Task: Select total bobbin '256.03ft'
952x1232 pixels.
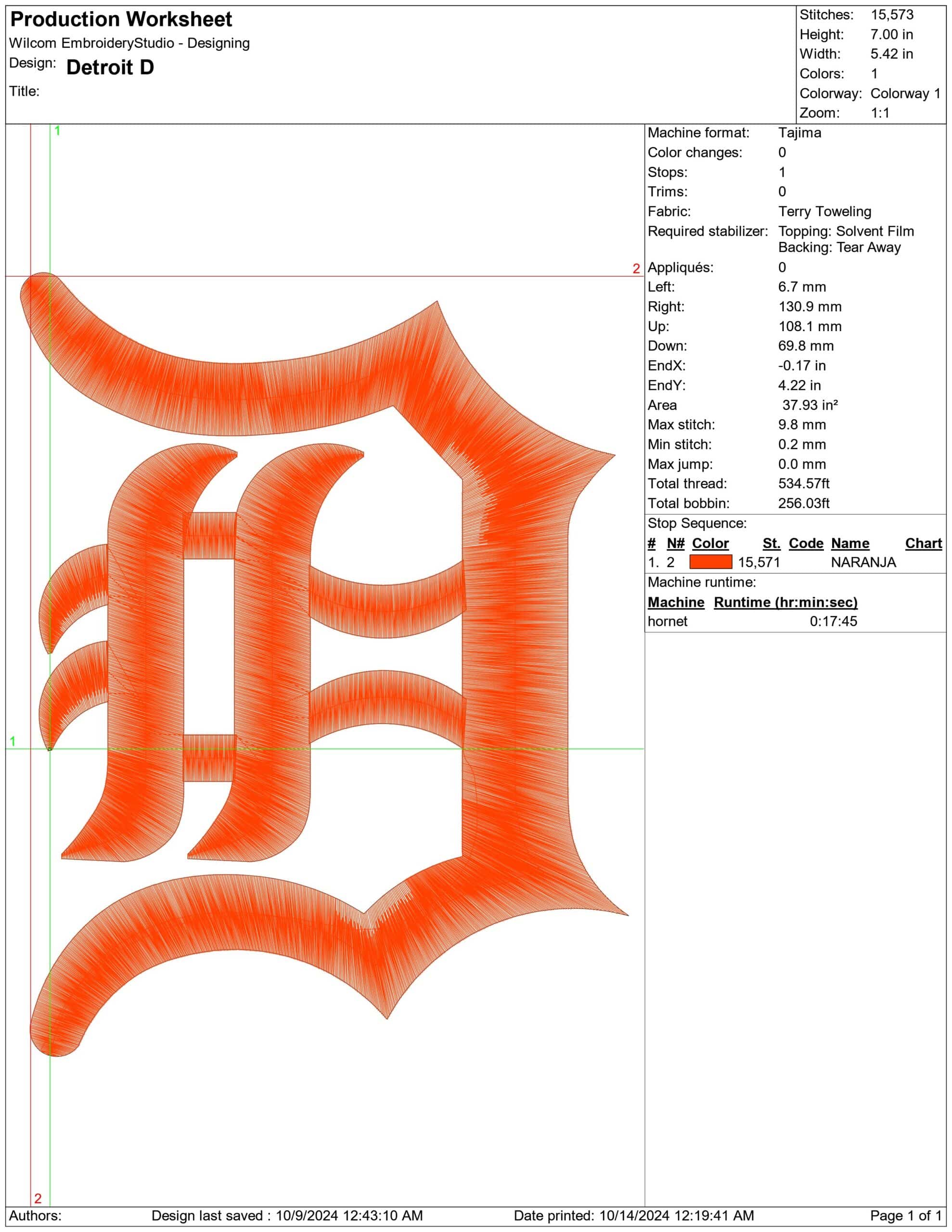Action: pos(804,504)
